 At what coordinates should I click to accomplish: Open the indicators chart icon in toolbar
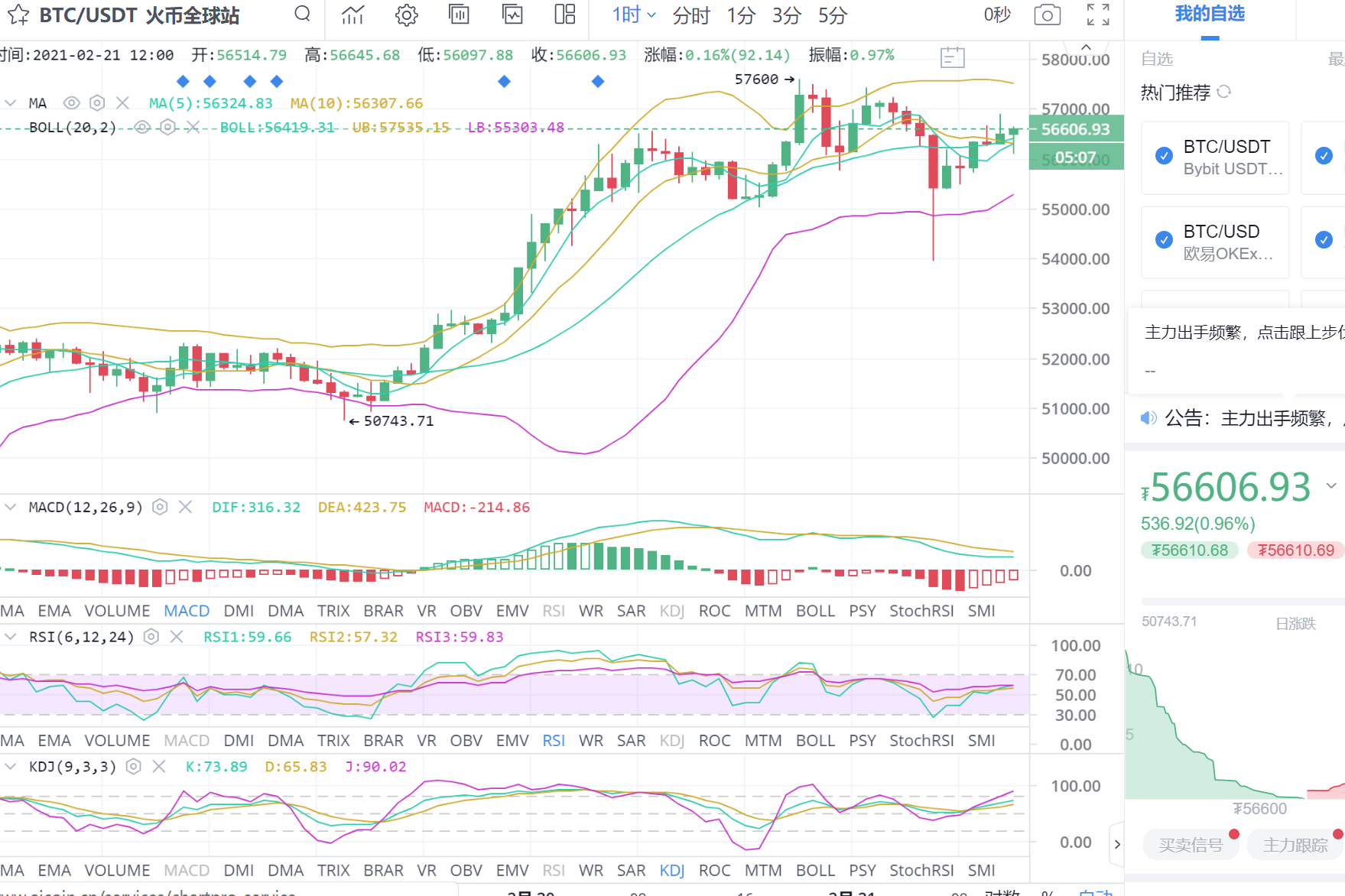[x=352, y=15]
